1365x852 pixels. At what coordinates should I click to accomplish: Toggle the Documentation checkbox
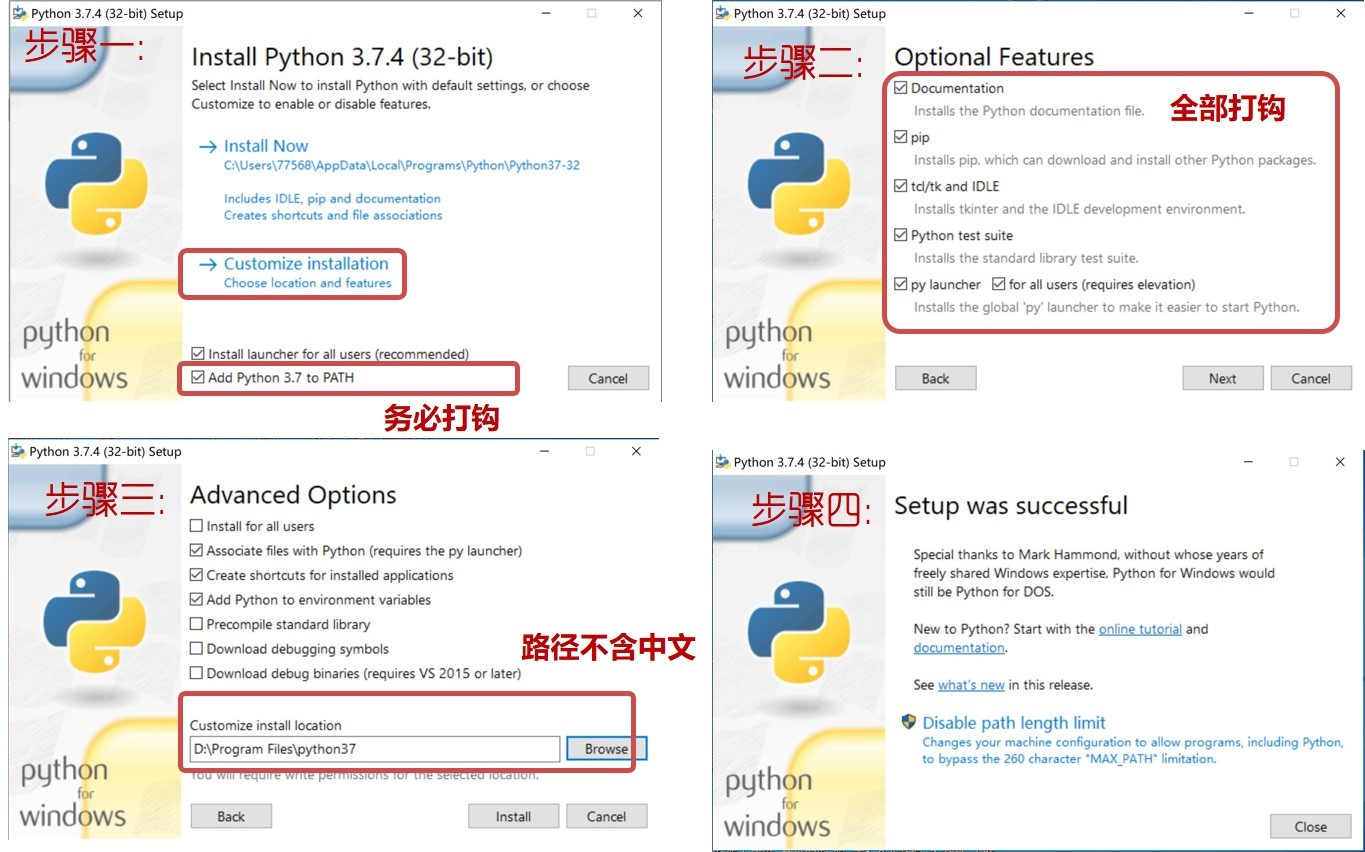901,88
